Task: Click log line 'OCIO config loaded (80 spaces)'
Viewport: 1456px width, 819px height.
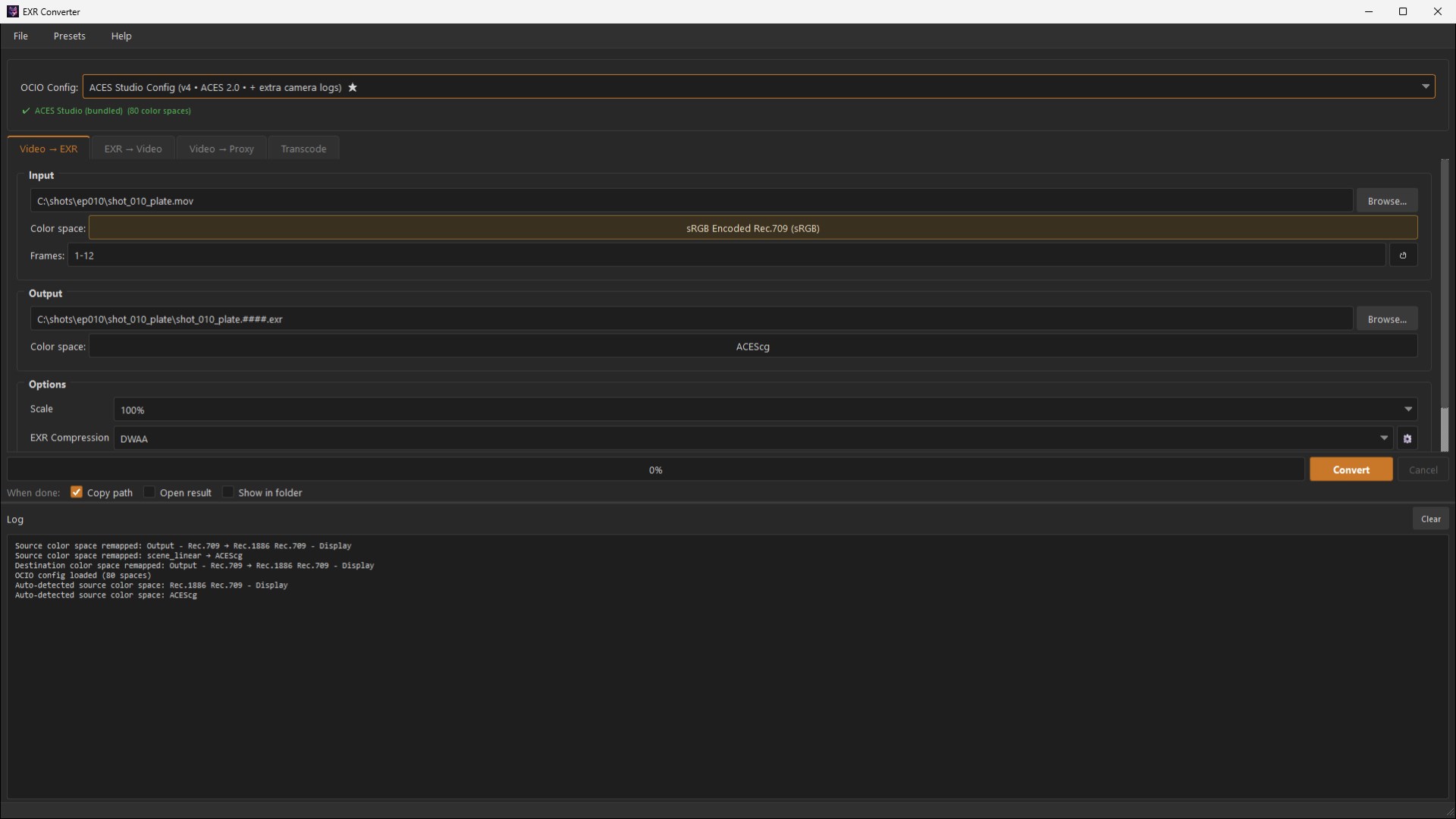Action: click(83, 575)
